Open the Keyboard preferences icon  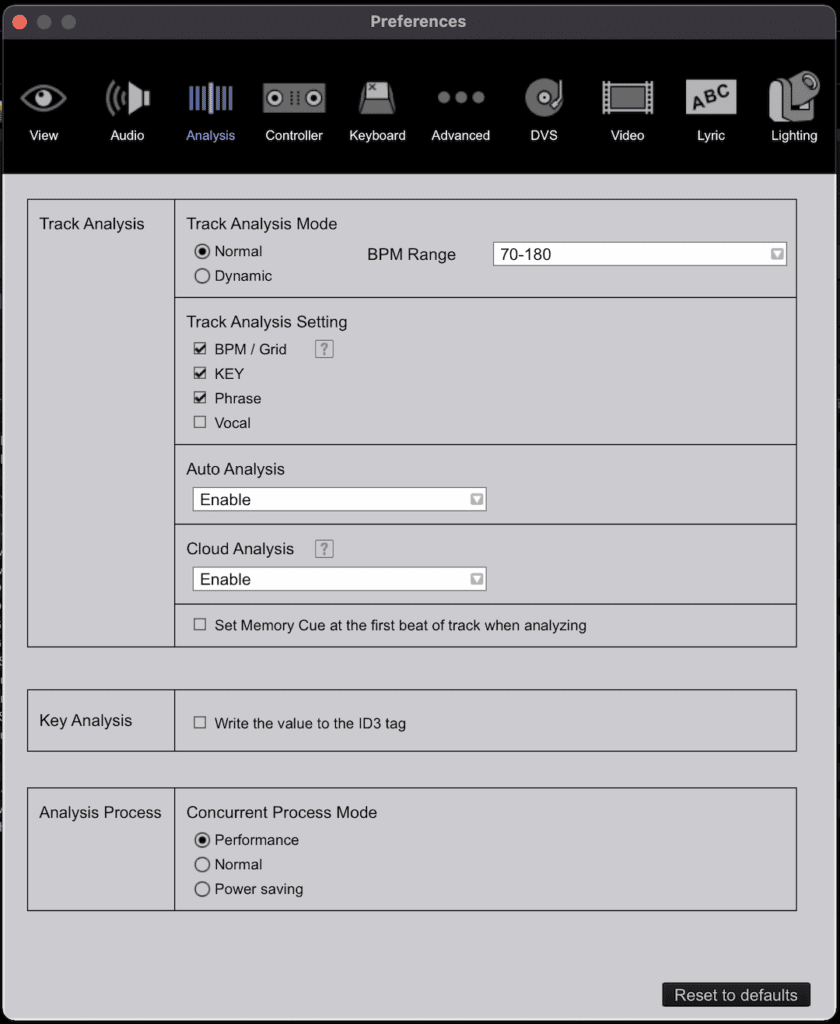(x=377, y=99)
